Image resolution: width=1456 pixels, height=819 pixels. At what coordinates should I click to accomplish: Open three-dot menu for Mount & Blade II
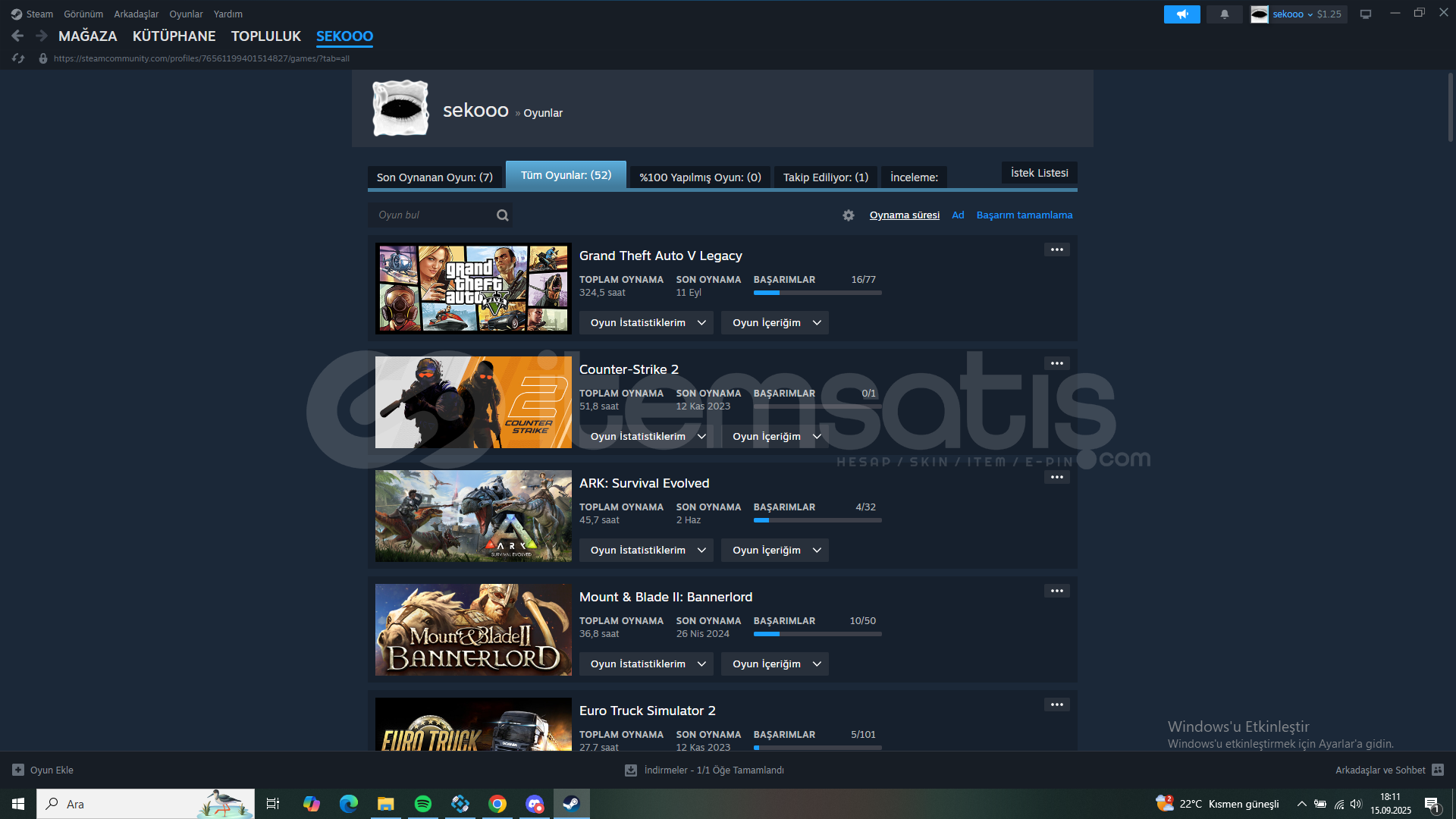click(1056, 591)
